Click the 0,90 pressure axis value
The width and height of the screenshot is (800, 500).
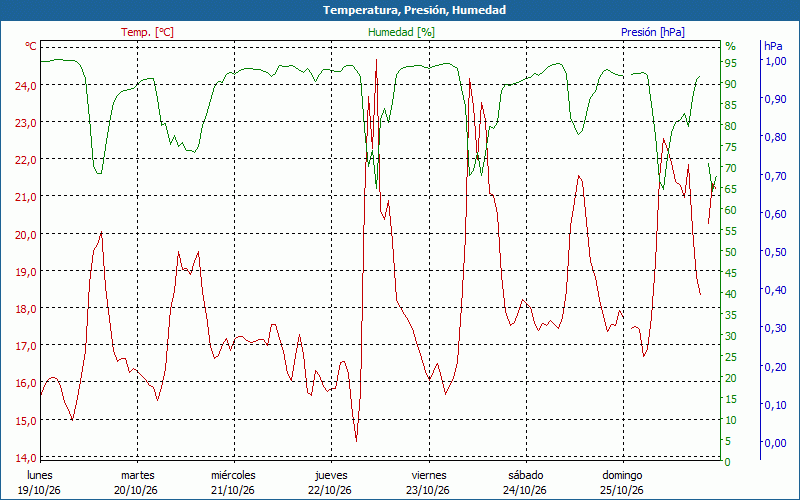776,99
